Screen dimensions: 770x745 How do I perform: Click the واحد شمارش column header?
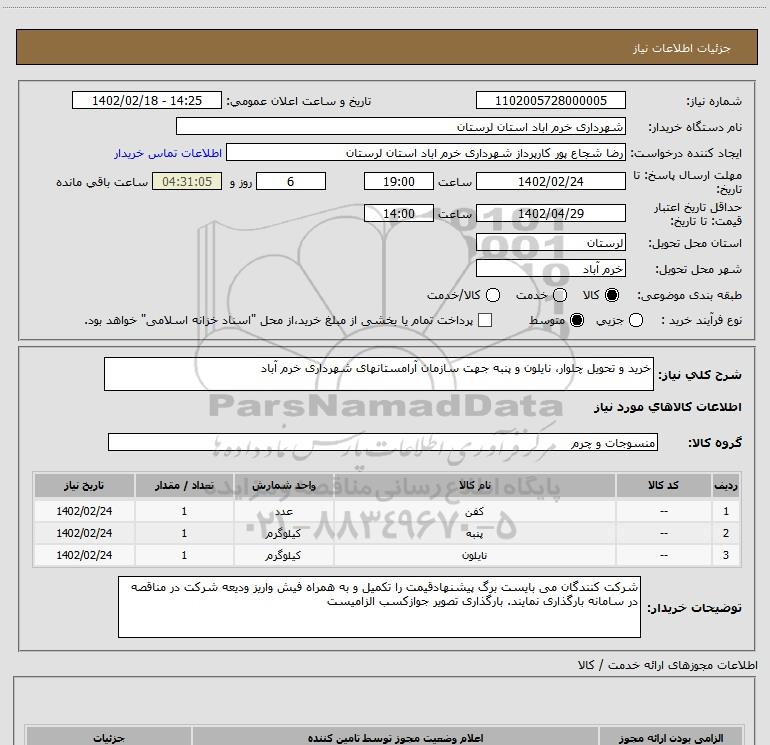tap(283, 485)
